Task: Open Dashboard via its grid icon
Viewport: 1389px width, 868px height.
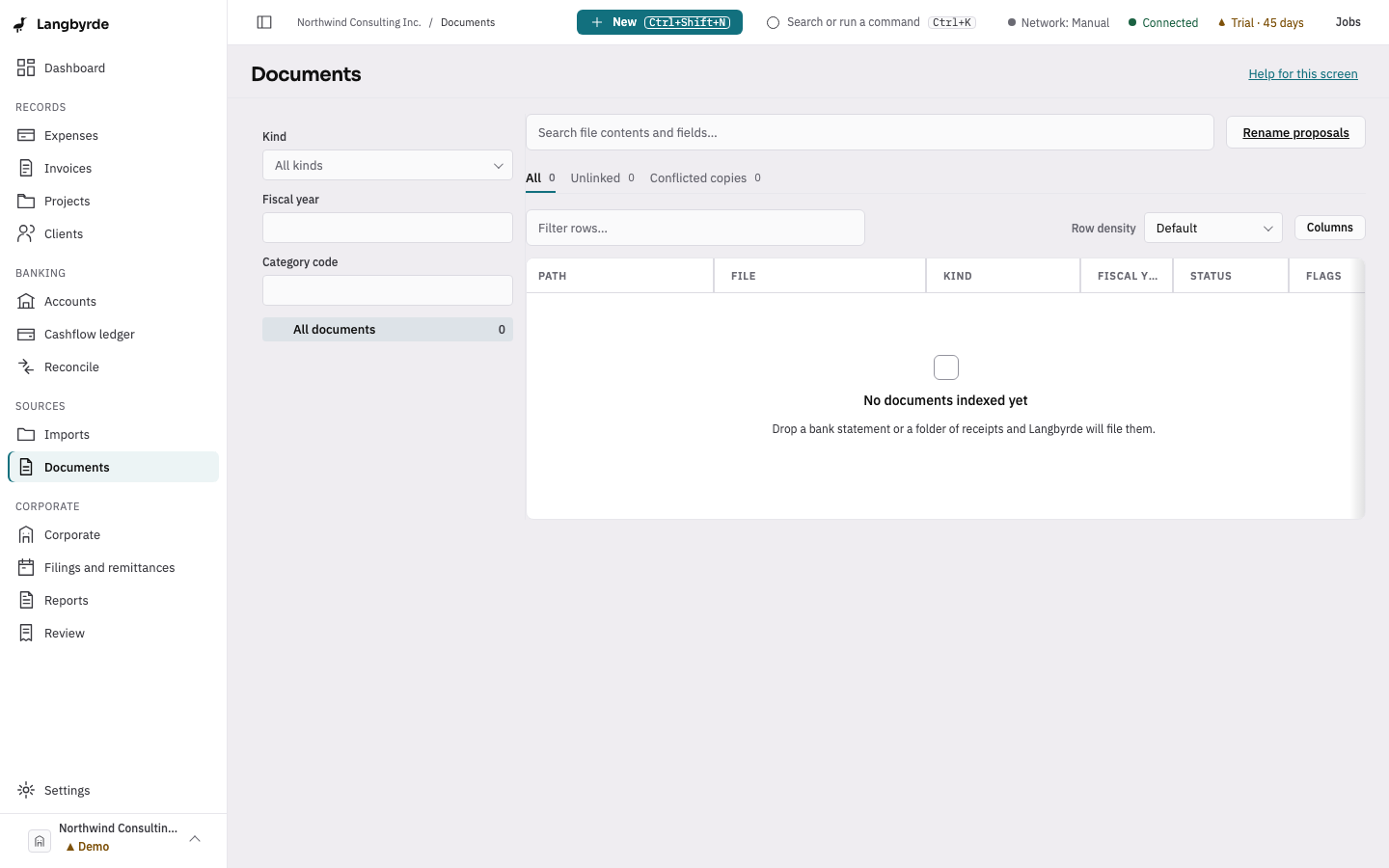Action: coord(26,68)
